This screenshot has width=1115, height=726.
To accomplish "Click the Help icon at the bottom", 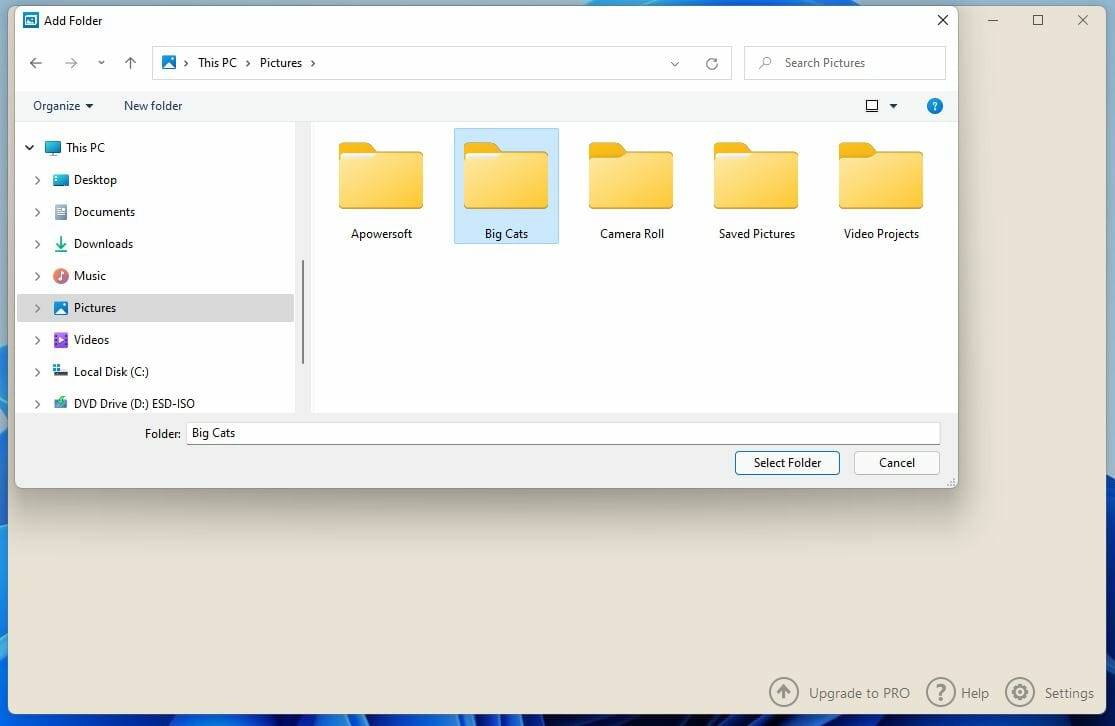I will (941, 691).
